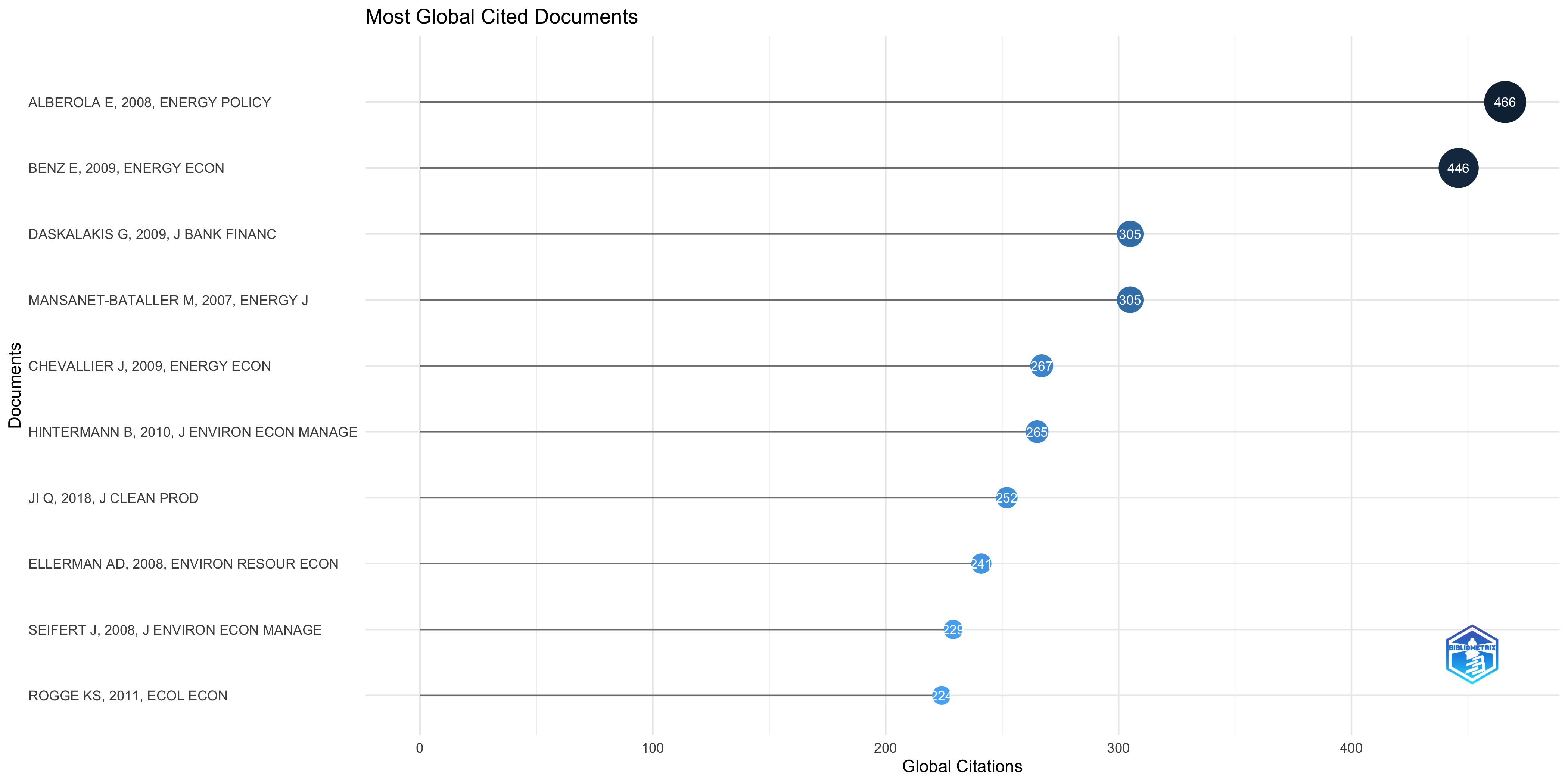The height and width of the screenshot is (784, 1568).
Task: Click the 229 citations marker
Action: [953, 629]
